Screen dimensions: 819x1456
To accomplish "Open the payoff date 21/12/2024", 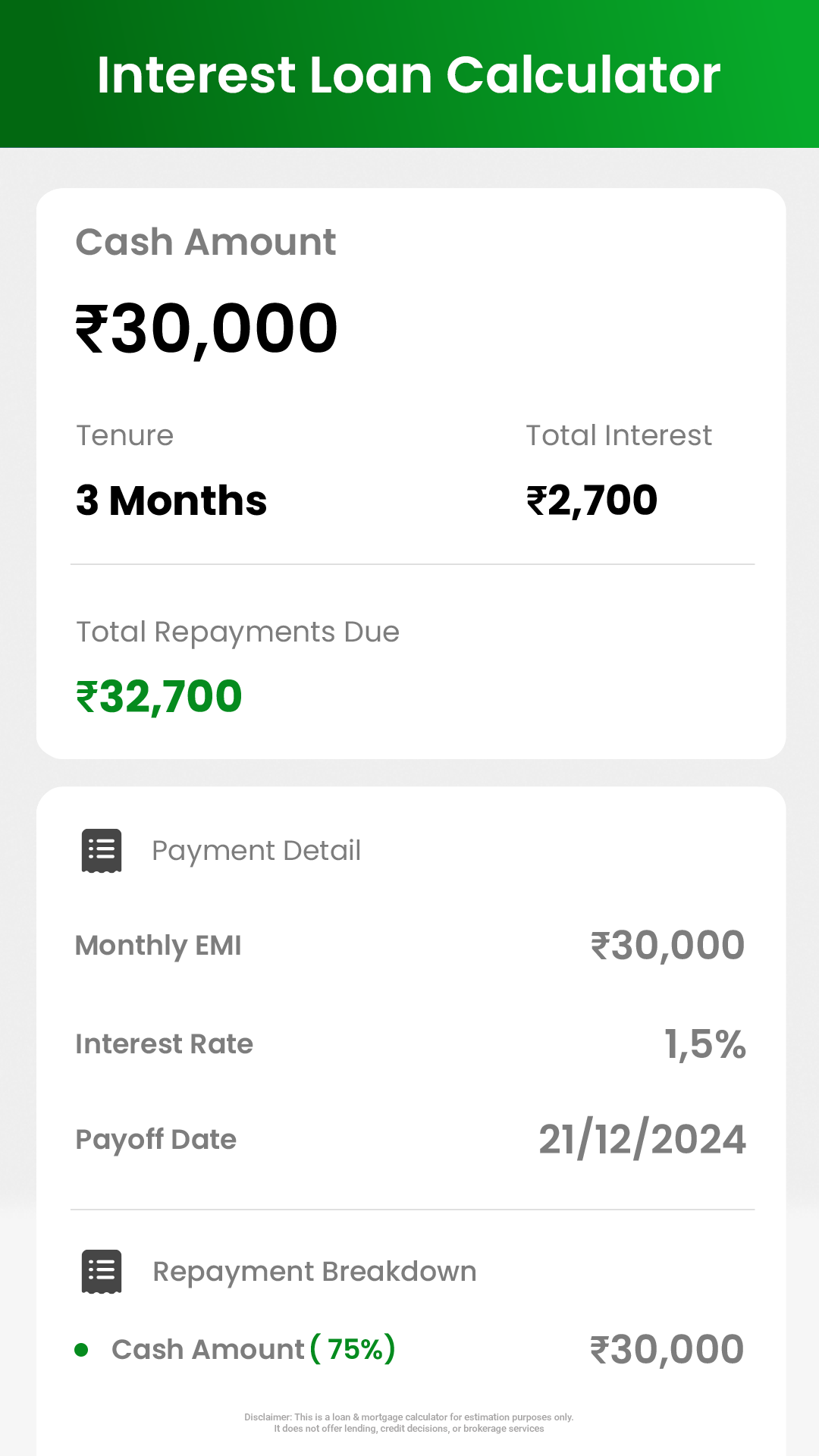I will click(642, 1139).
